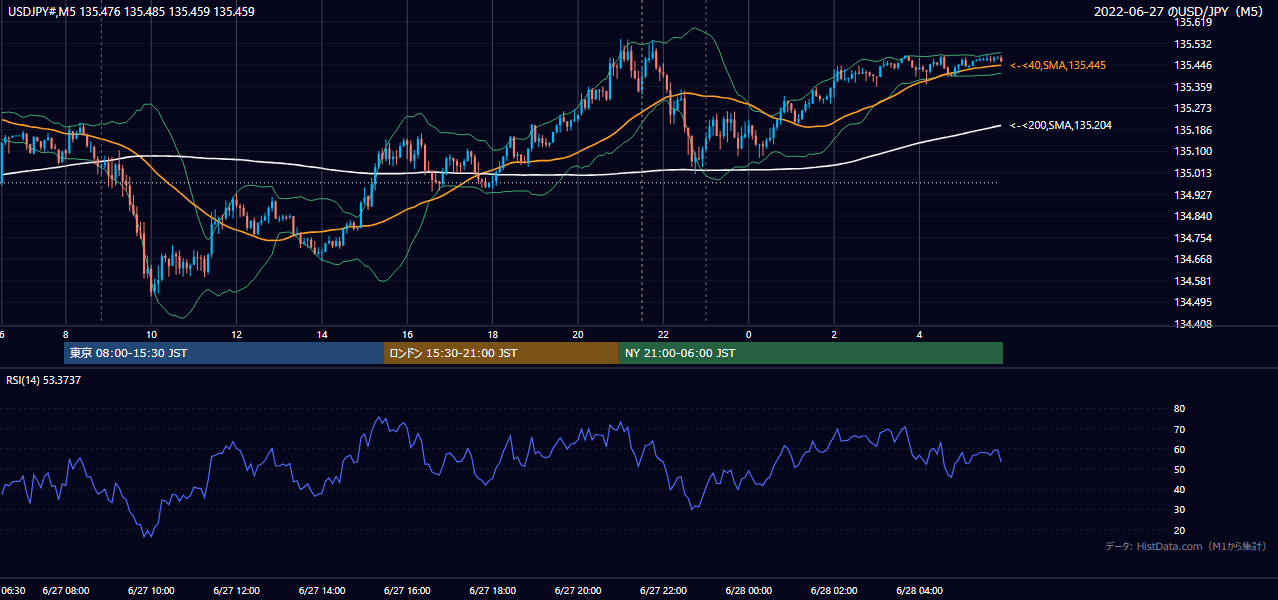The height and width of the screenshot is (600, 1278).
Task: Click price level 135.359 on the axis
Action: (1193, 87)
